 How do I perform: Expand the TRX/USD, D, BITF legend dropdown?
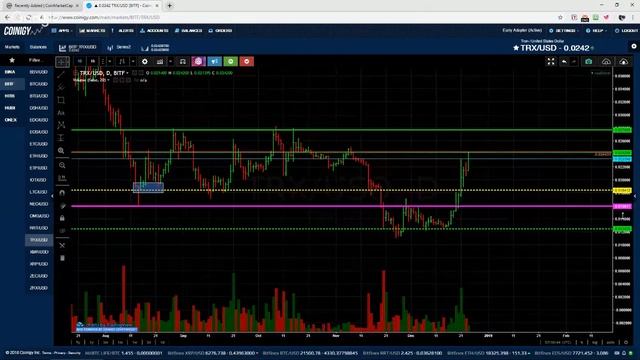click(x=127, y=73)
